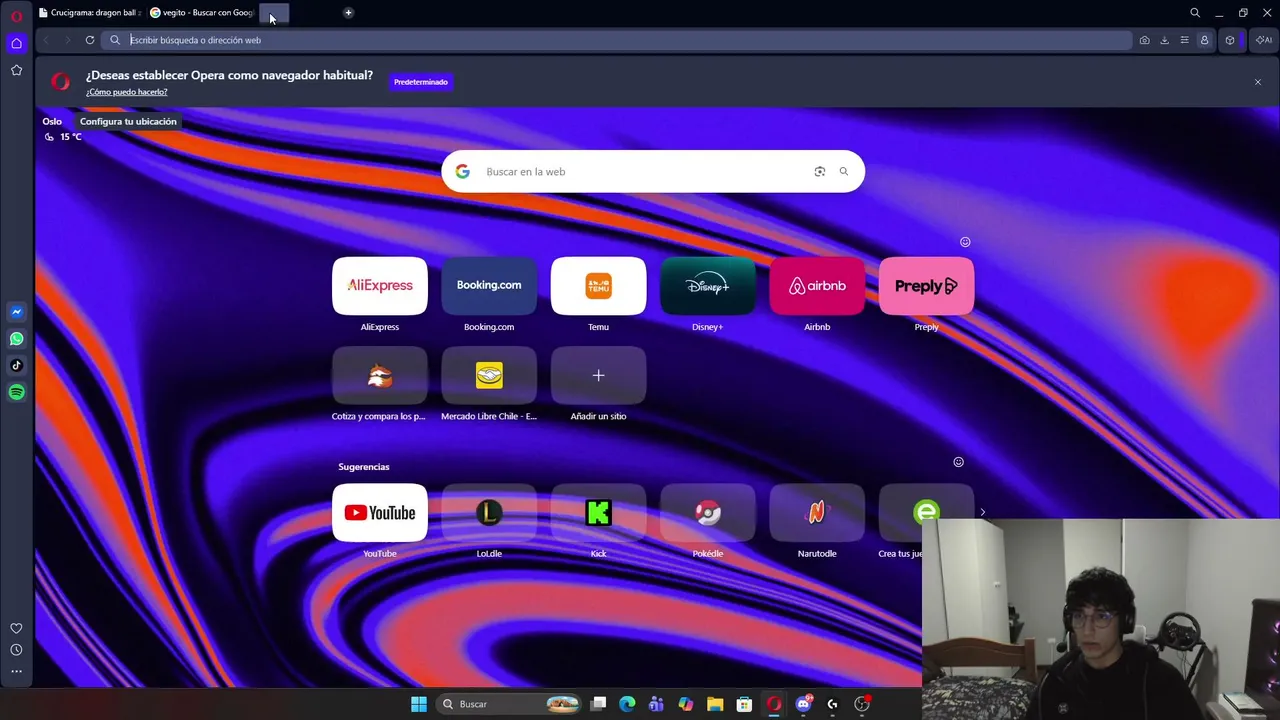Screen dimensions: 1280x720
Task: Launch Microsoft Edge from the taskbar
Action: click(x=627, y=704)
